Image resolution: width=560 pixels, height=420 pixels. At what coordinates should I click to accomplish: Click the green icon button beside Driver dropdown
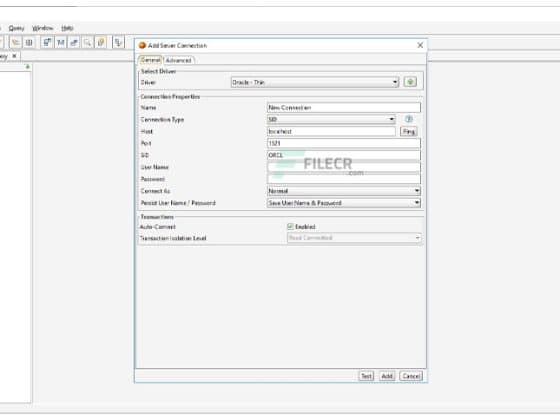click(x=410, y=82)
